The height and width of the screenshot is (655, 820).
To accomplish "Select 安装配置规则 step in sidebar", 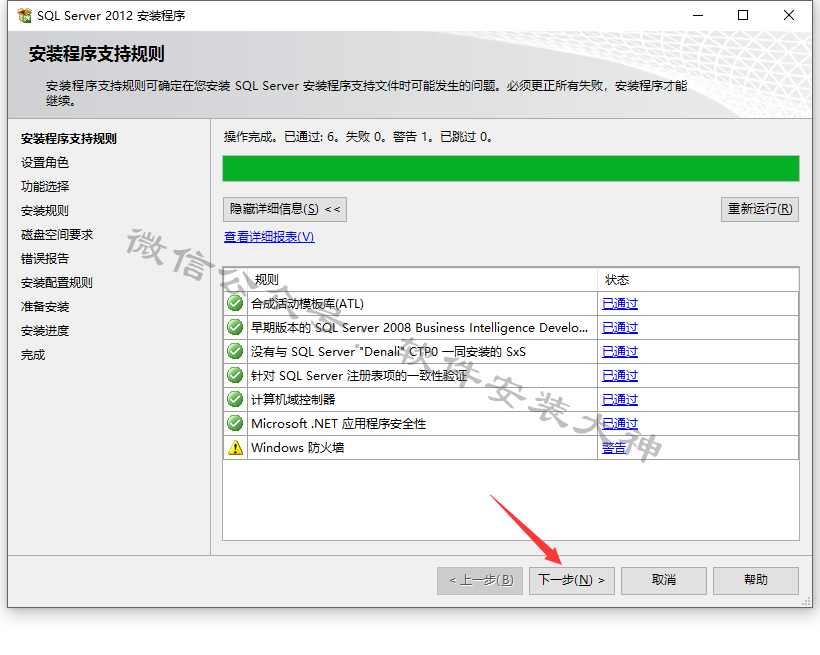I will tap(57, 283).
